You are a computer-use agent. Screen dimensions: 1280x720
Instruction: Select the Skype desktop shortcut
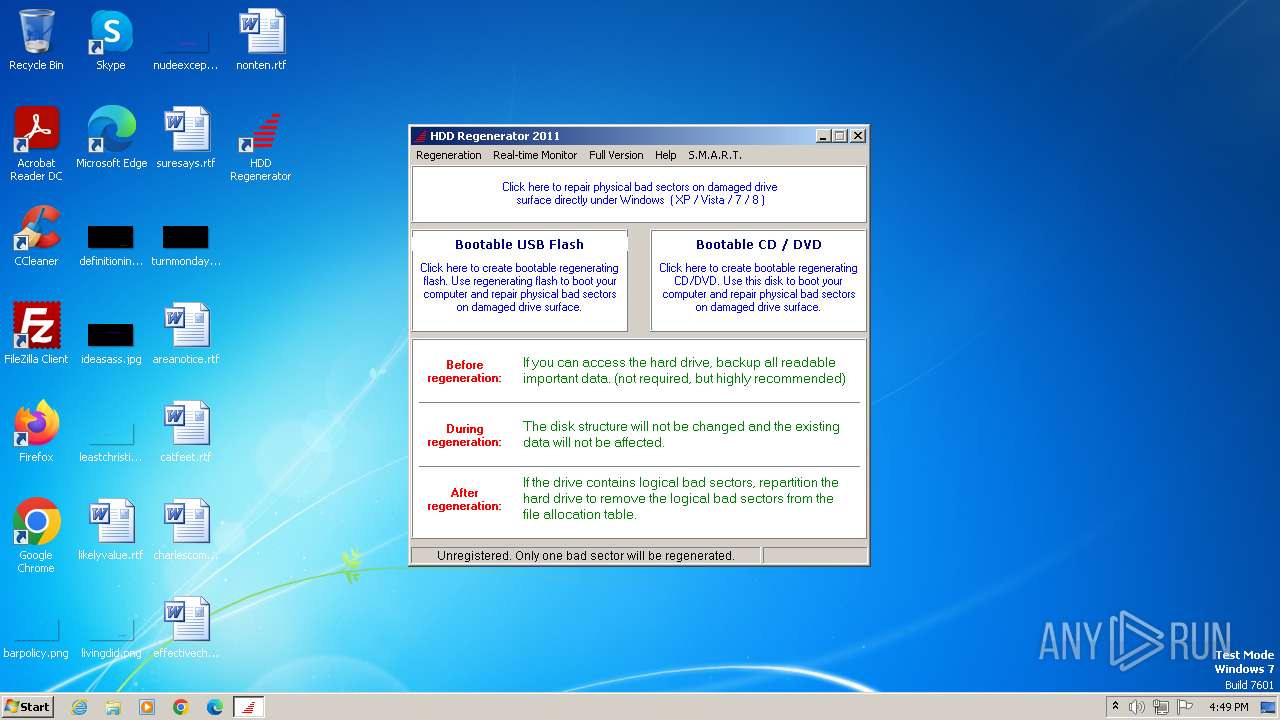(x=111, y=40)
